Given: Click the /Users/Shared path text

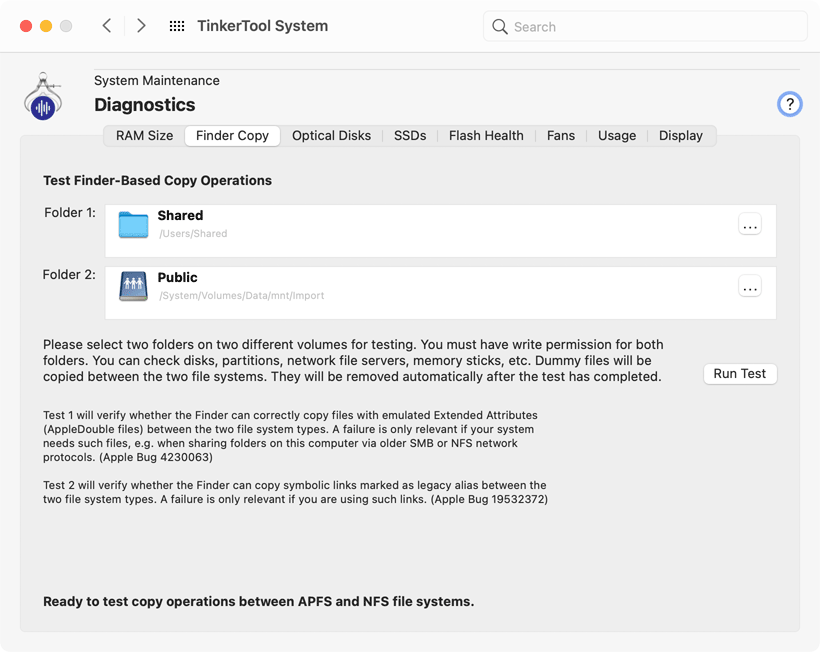Looking at the screenshot, I should pyautogui.click(x=193, y=234).
